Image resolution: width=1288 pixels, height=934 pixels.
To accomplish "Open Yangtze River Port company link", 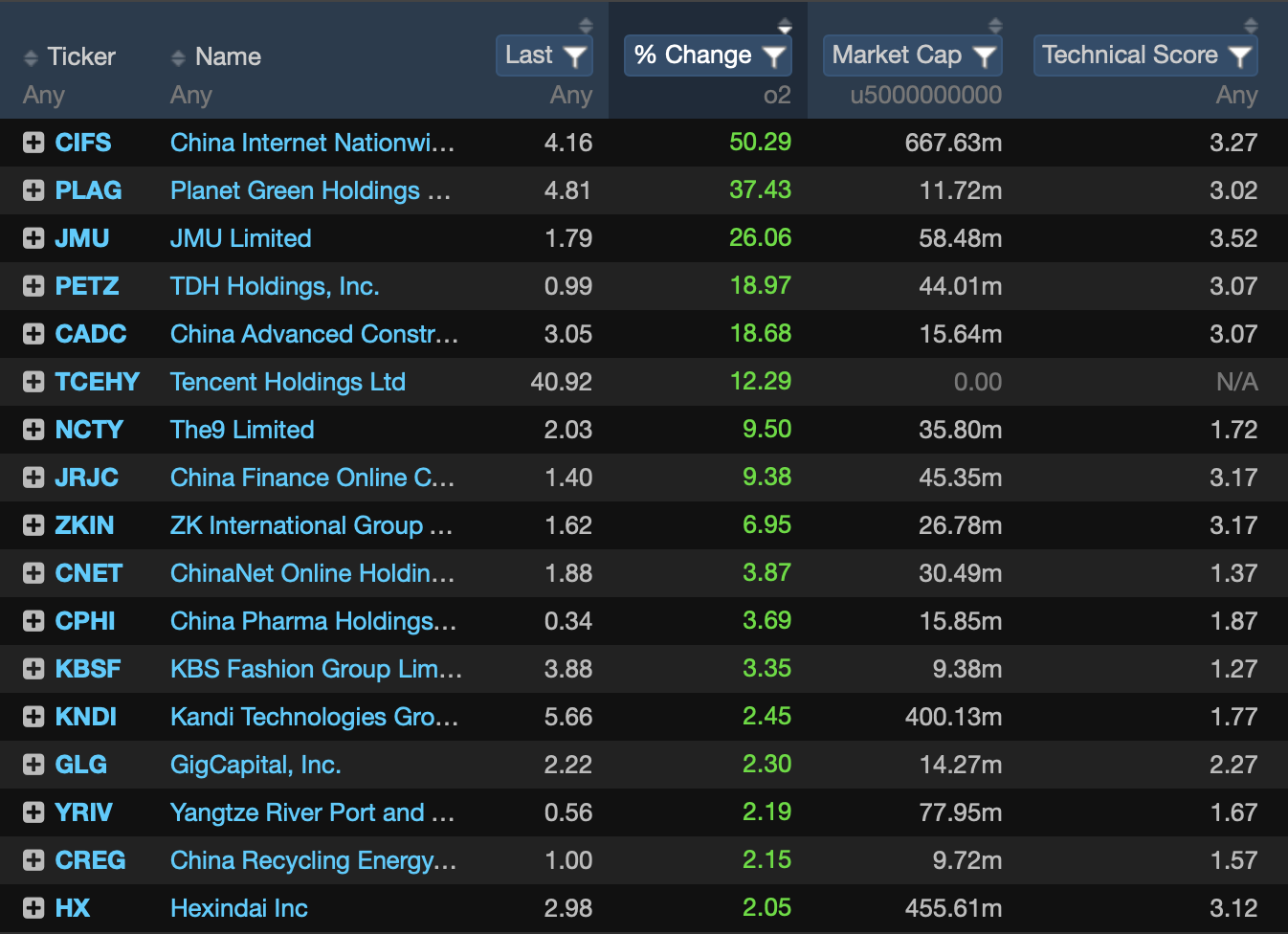I will tap(313, 812).
